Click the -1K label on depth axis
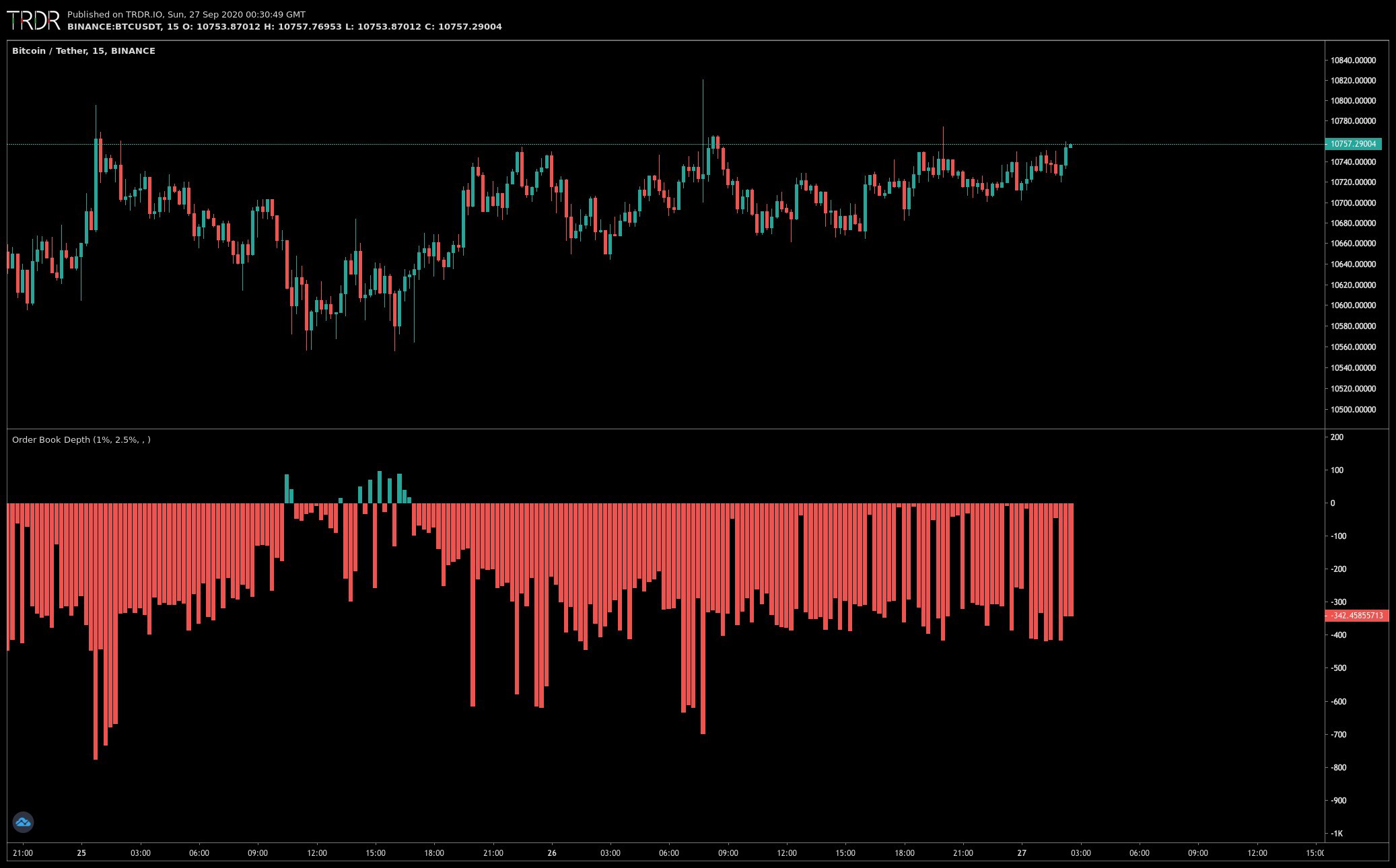The height and width of the screenshot is (868, 1396). tap(1336, 834)
